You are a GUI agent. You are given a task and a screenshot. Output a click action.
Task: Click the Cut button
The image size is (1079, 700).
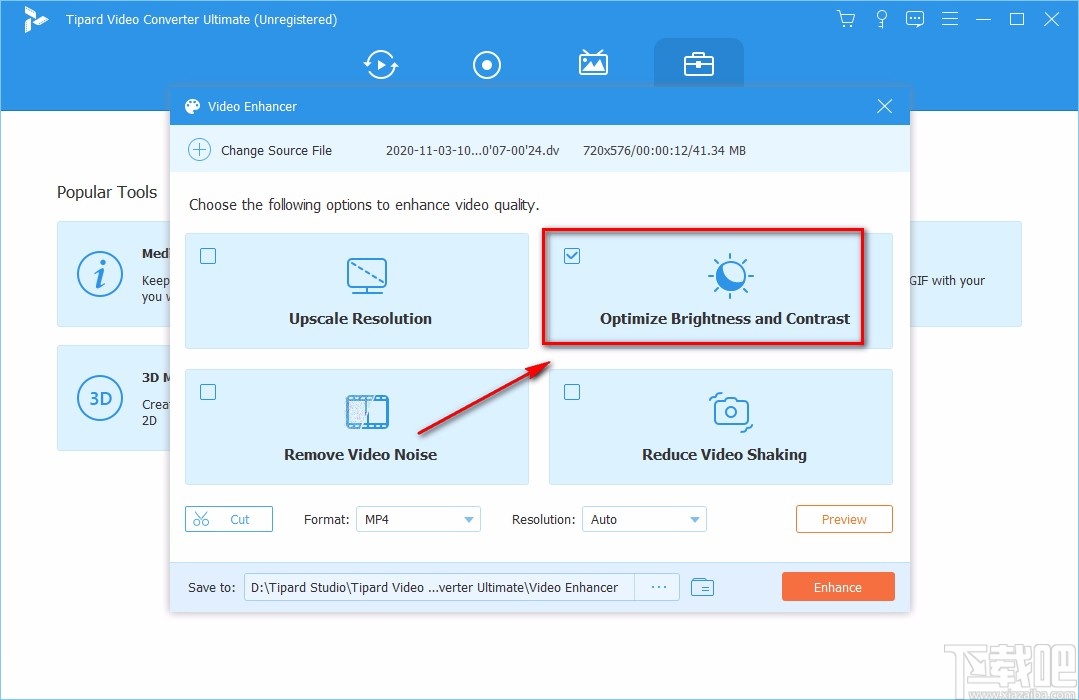click(228, 519)
